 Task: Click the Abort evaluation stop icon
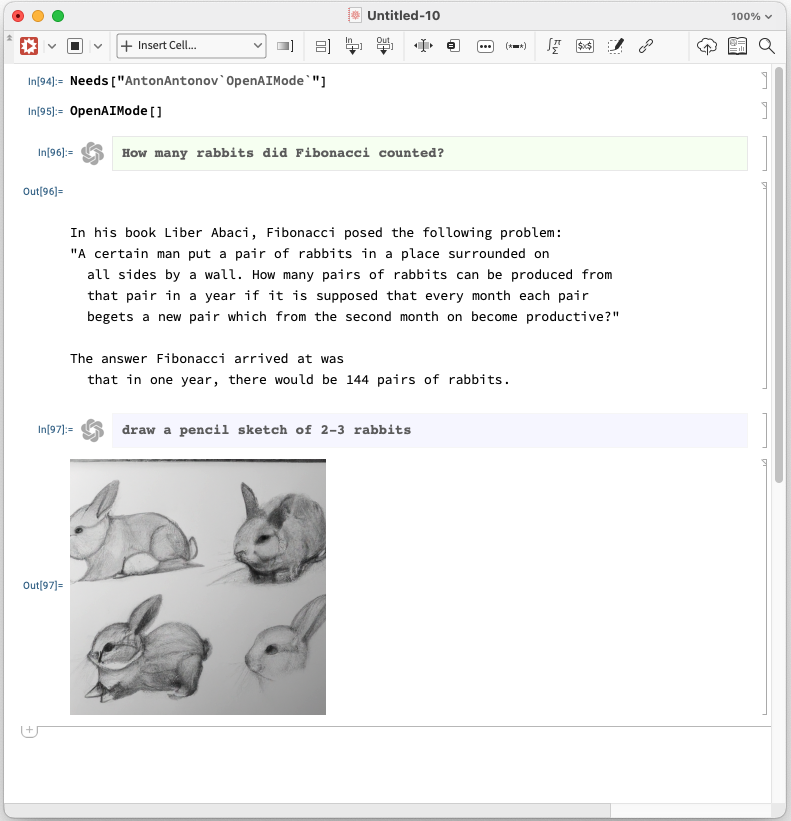tap(75, 46)
